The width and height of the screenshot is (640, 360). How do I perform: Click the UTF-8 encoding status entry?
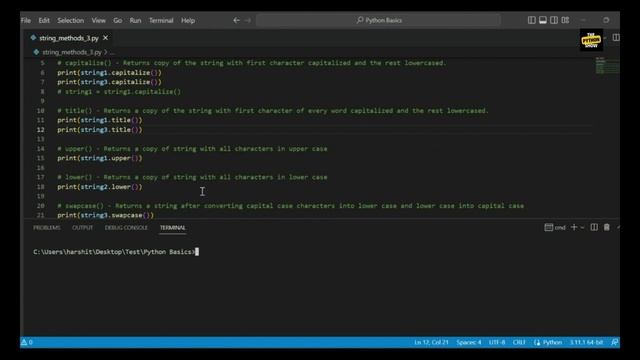(497, 342)
